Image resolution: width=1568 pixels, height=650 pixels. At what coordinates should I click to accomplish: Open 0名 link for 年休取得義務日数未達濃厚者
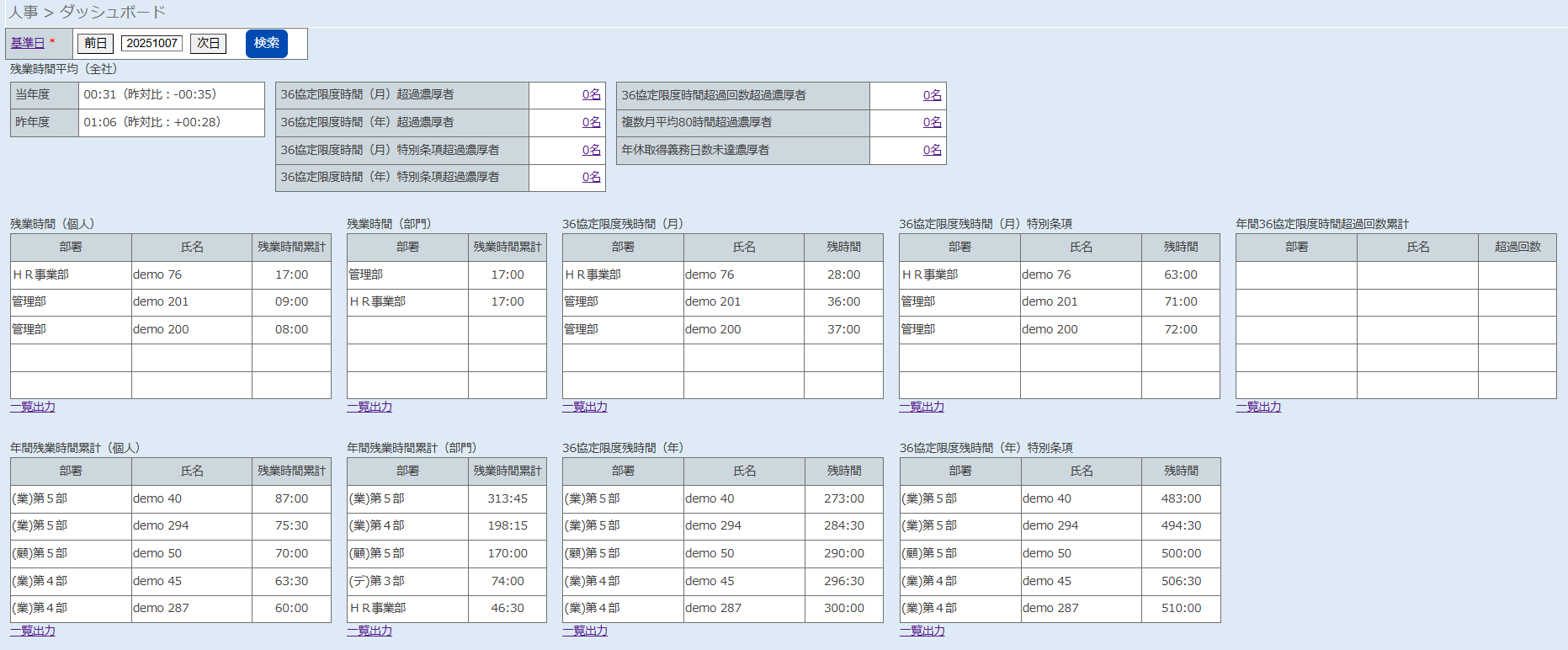pyautogui.click(x=932, y=150)
